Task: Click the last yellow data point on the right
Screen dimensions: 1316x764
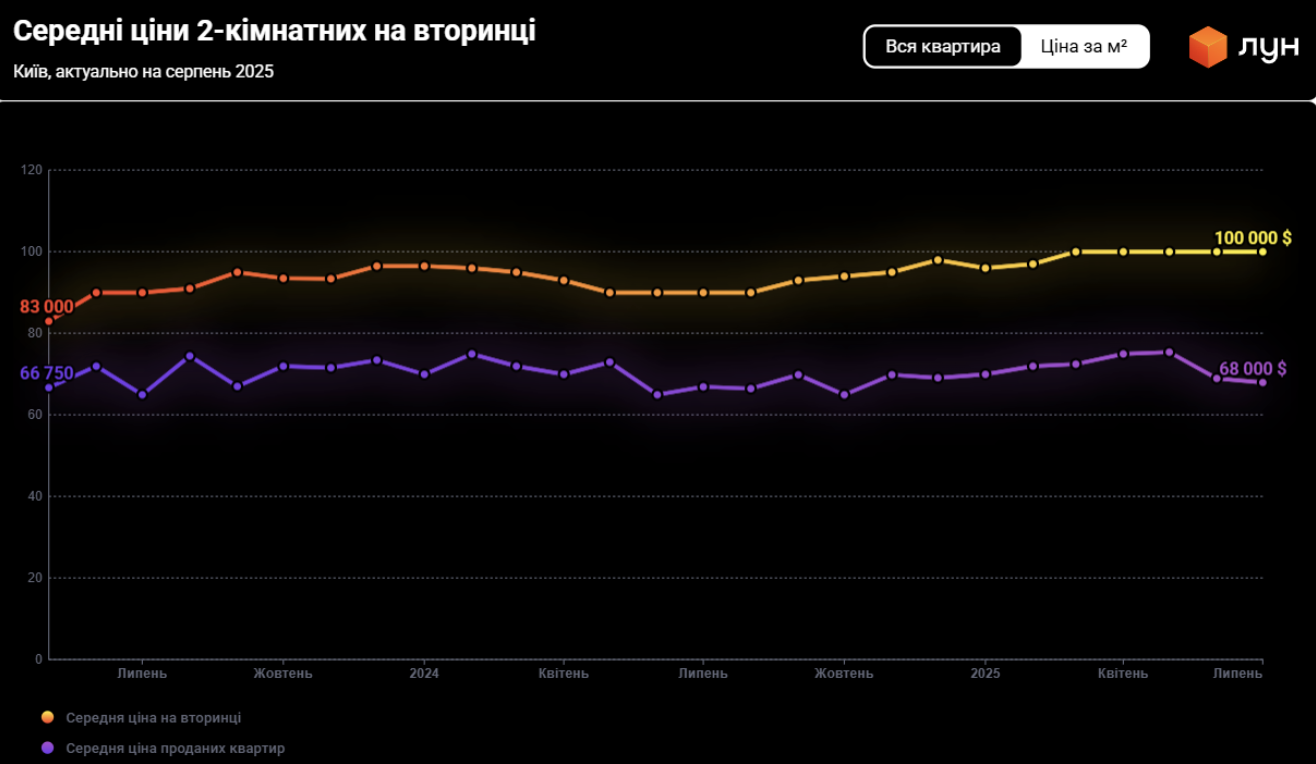Action: point(1262,252)
